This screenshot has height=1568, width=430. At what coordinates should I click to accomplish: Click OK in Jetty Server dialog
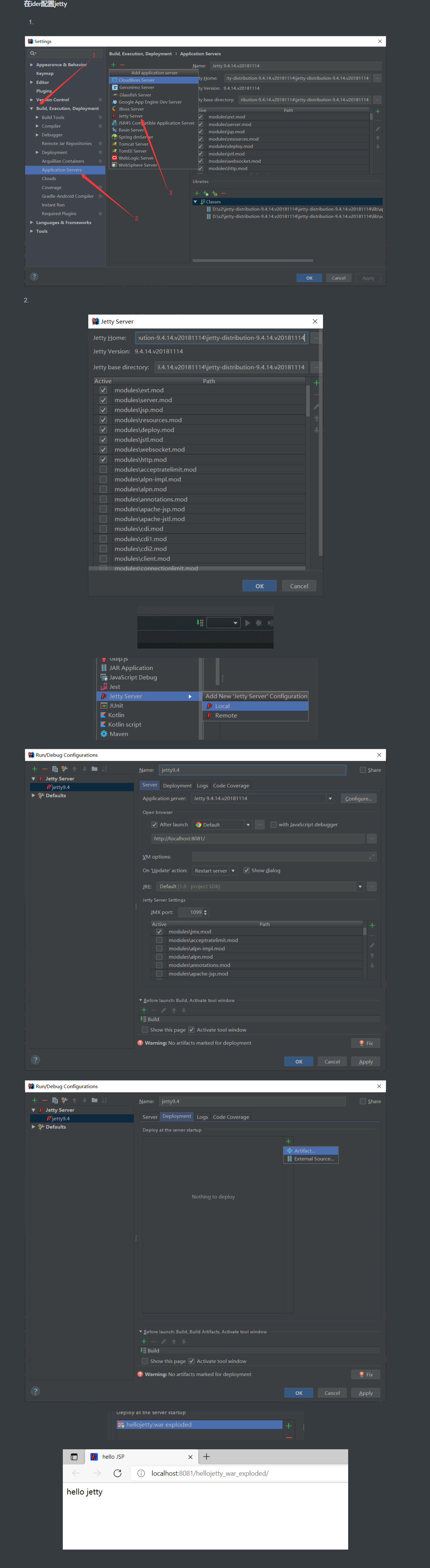pyautogui.click(x=260, y=586)
